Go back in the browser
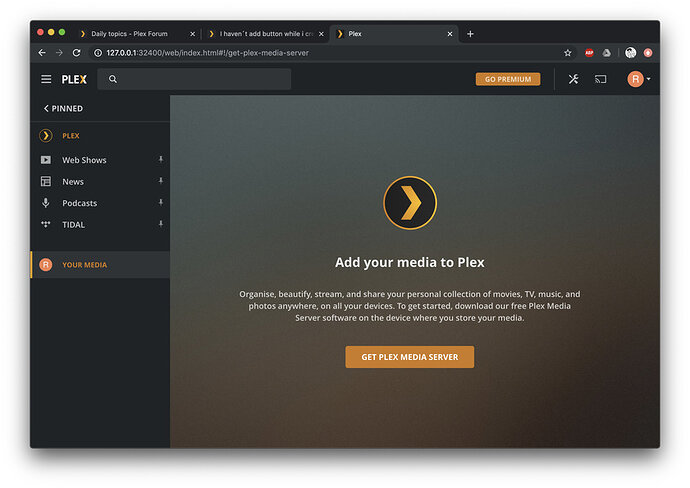Viewport: 690px width, 488px height. pyautogui.click(x=42, y=53)
